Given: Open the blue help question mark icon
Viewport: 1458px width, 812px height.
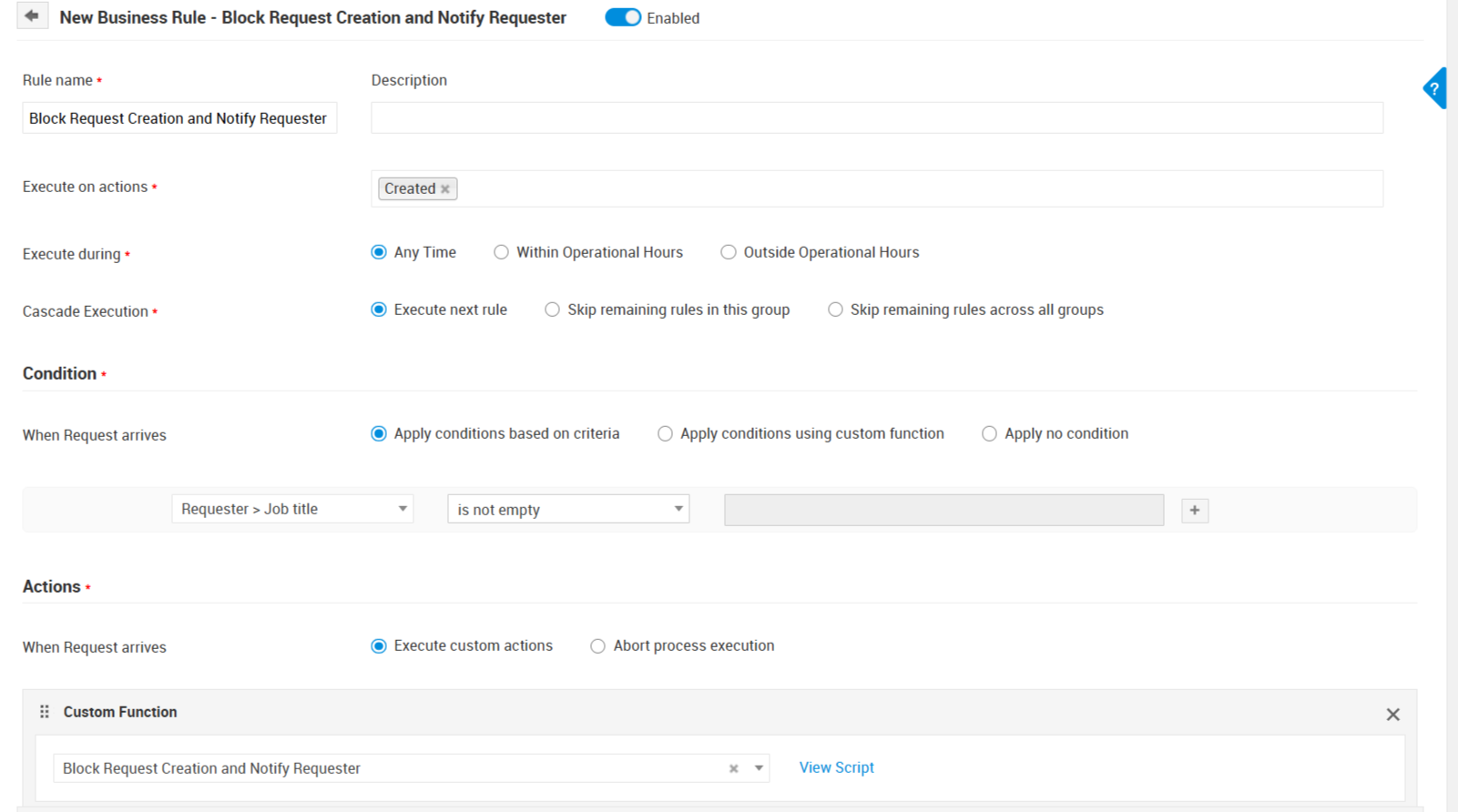Looking at the screenshot, I should [x=1434, y=89].
